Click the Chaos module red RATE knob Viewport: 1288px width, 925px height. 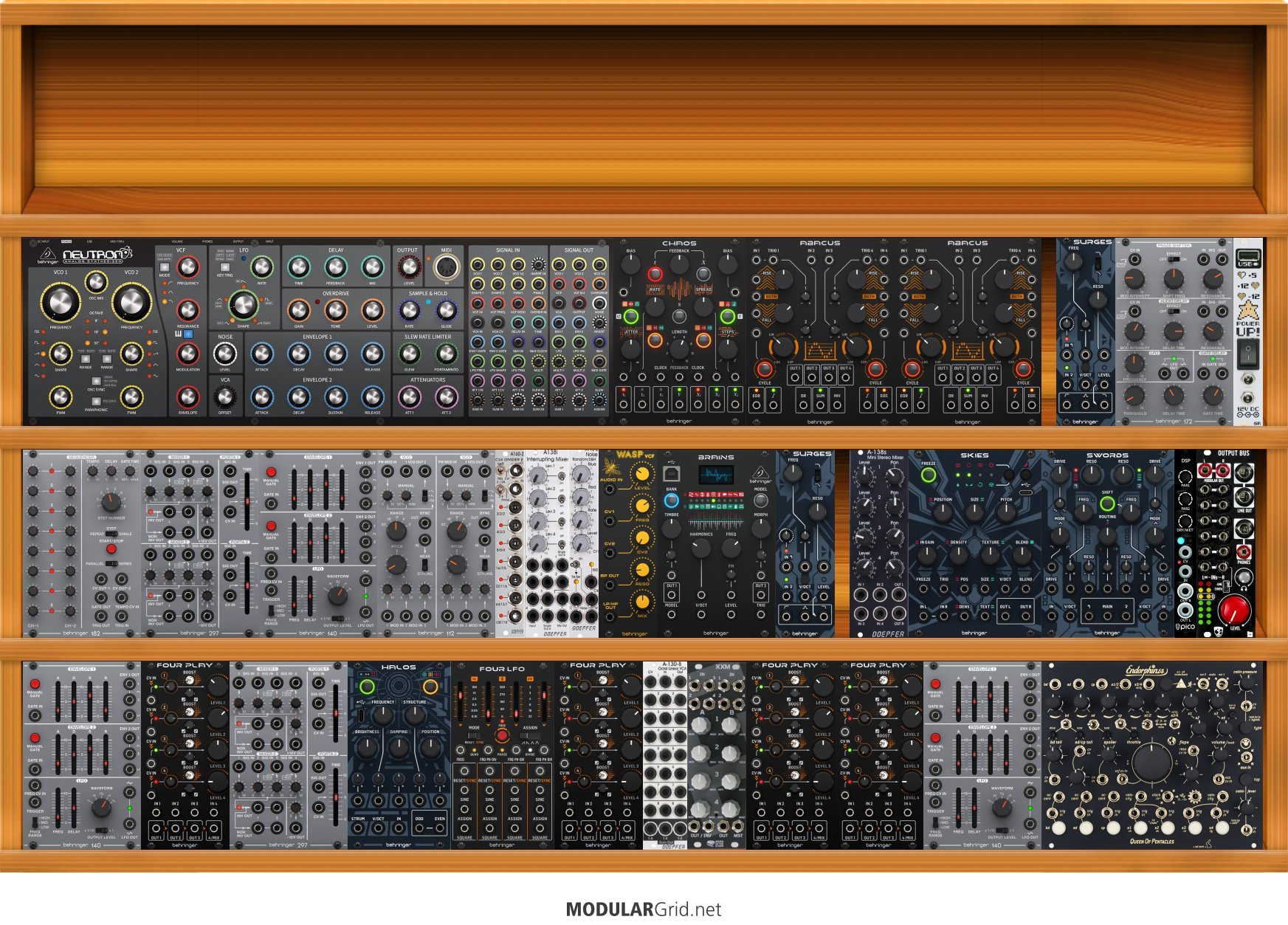pos(655,275)
